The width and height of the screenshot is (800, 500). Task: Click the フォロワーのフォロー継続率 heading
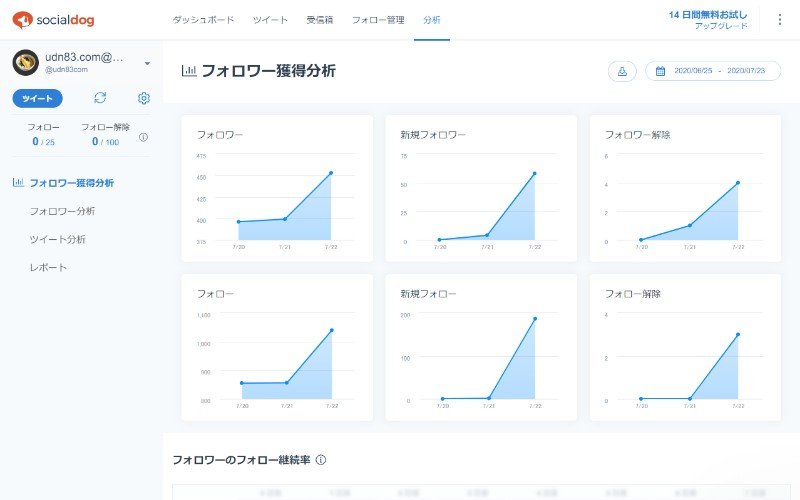tap(241, 460)
